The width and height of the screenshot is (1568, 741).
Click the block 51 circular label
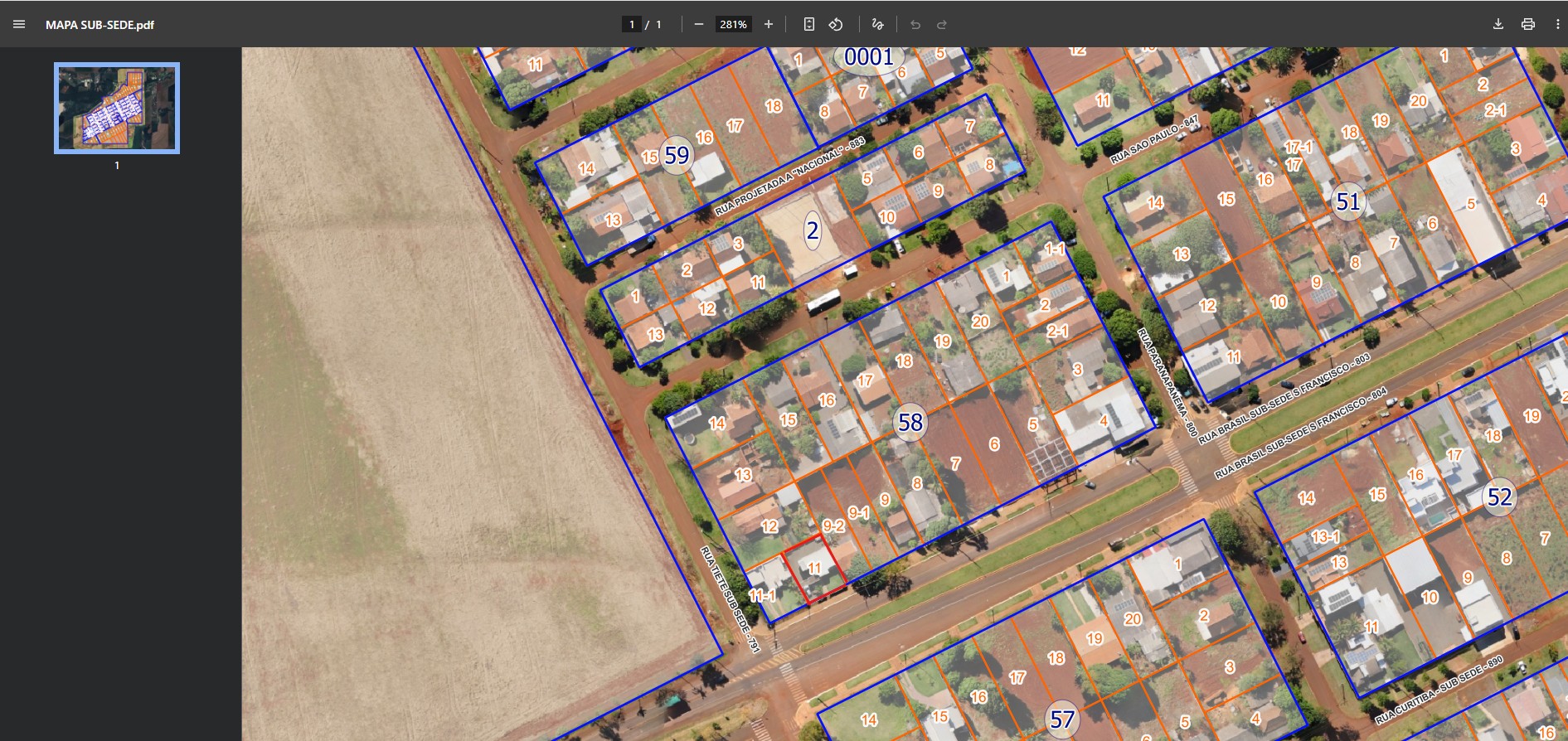pyautogui.click(x=1347, y=201)
